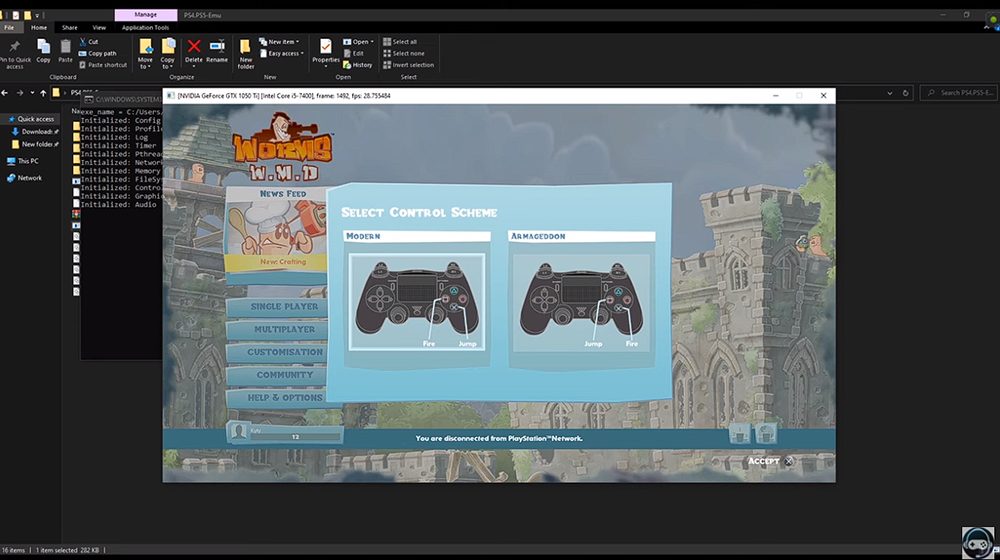Click Select all in ribbon
1000x560 pixels.
point(402,42)
